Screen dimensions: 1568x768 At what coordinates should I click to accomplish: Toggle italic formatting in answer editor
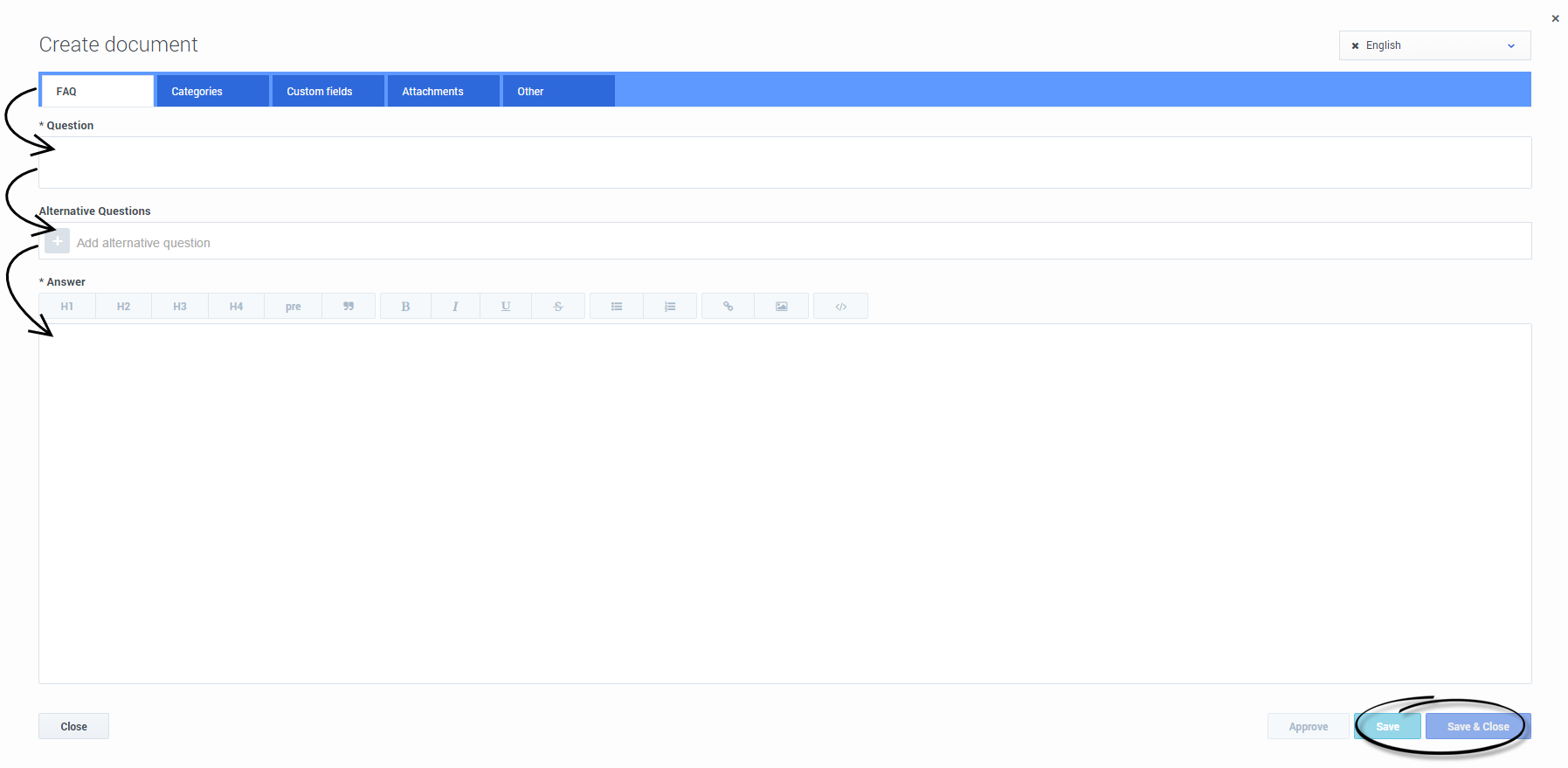(x=455, y=307)
